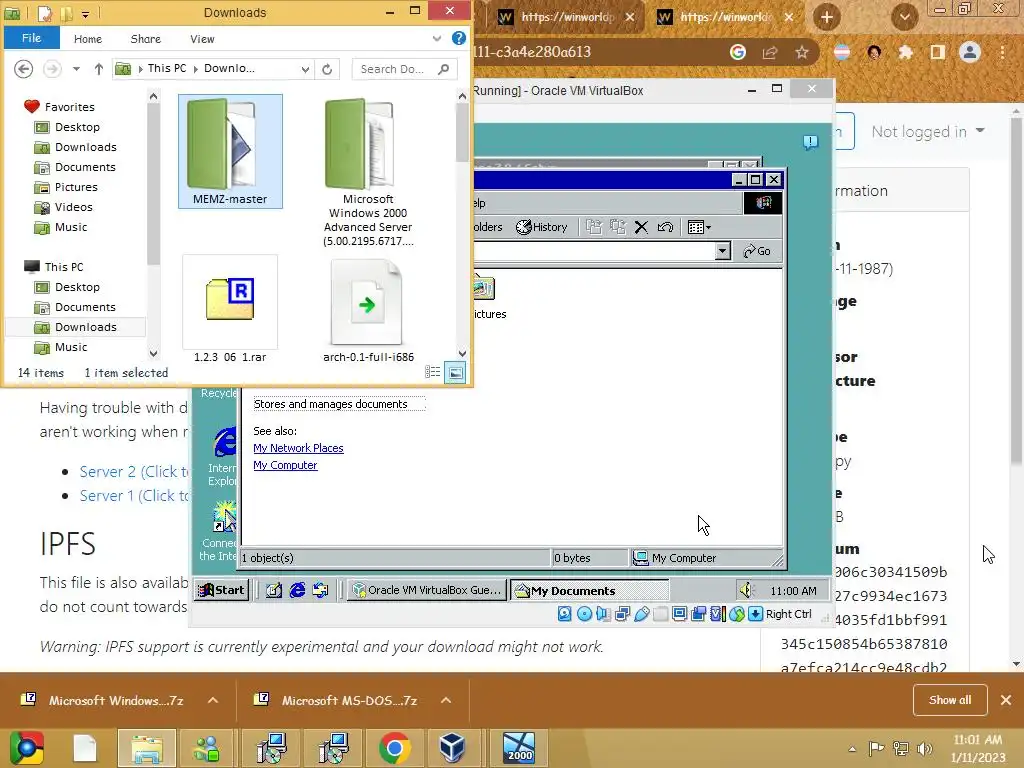
Task: Click Server 1 download link
Action: [x=133, y=496]
